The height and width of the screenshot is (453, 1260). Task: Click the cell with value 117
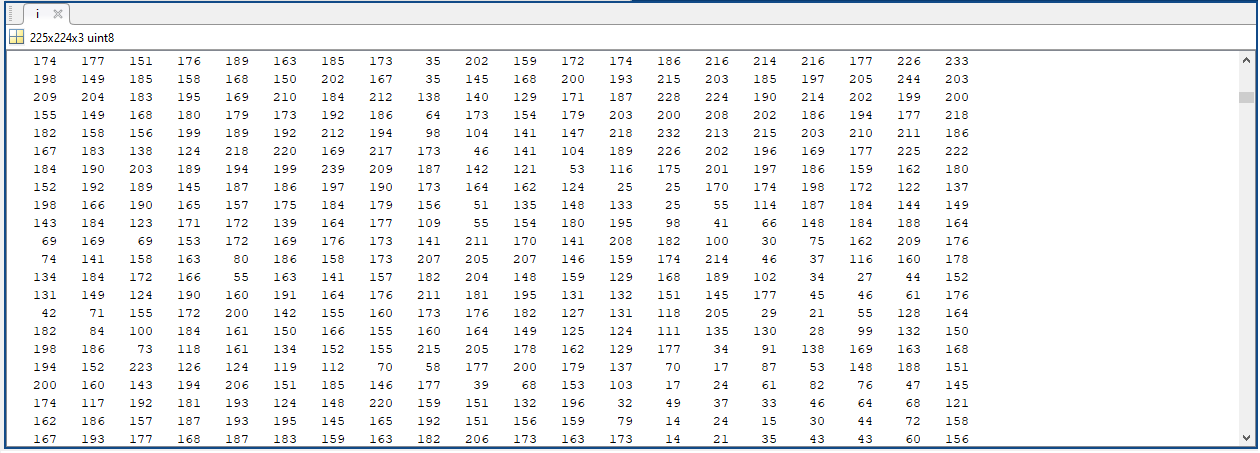point(93,403)
